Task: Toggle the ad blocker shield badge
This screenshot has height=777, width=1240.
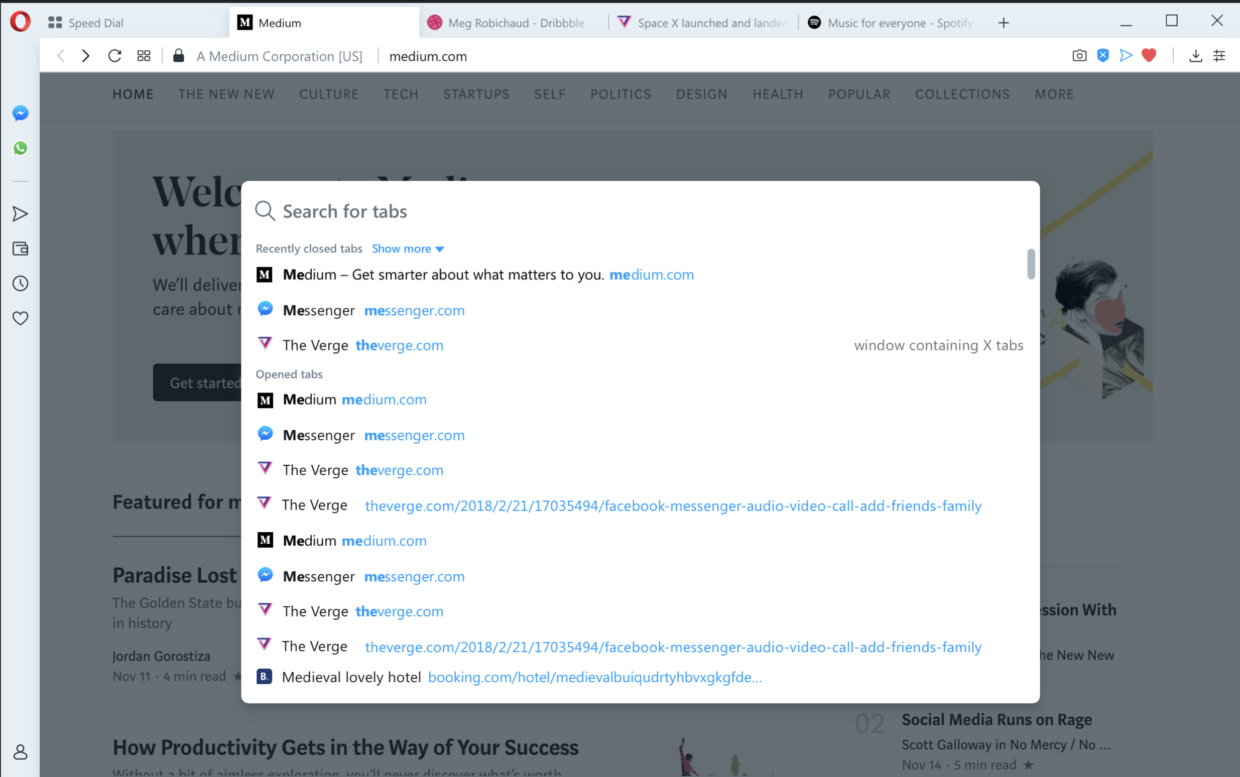Action: [x=1102, y=56]
